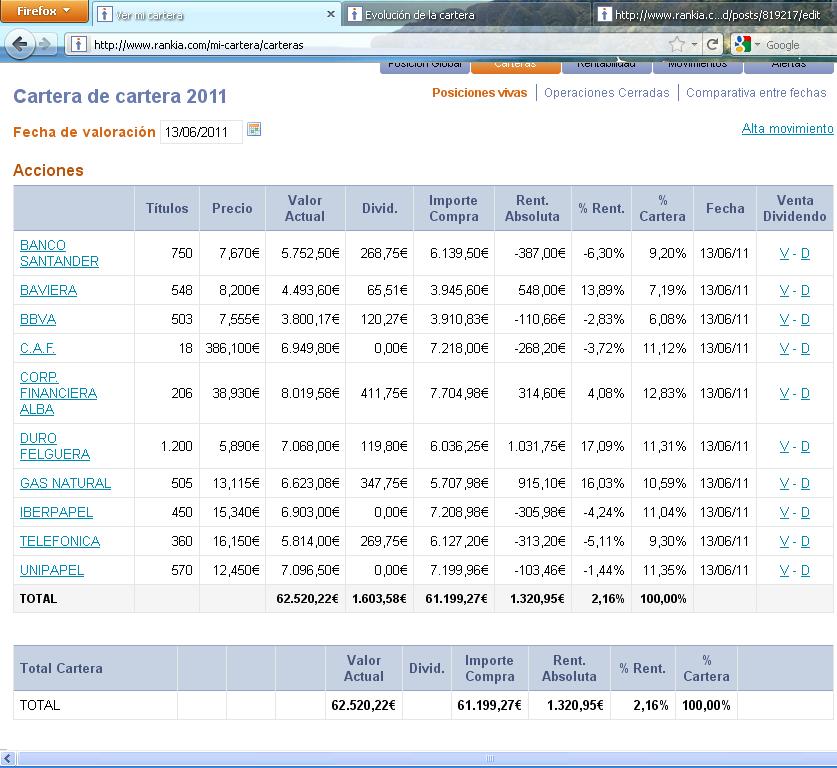This screenshot has height=768, width=837.
Task: Close the 'Ver mi cartera' tab
Action: click(331, 15)
